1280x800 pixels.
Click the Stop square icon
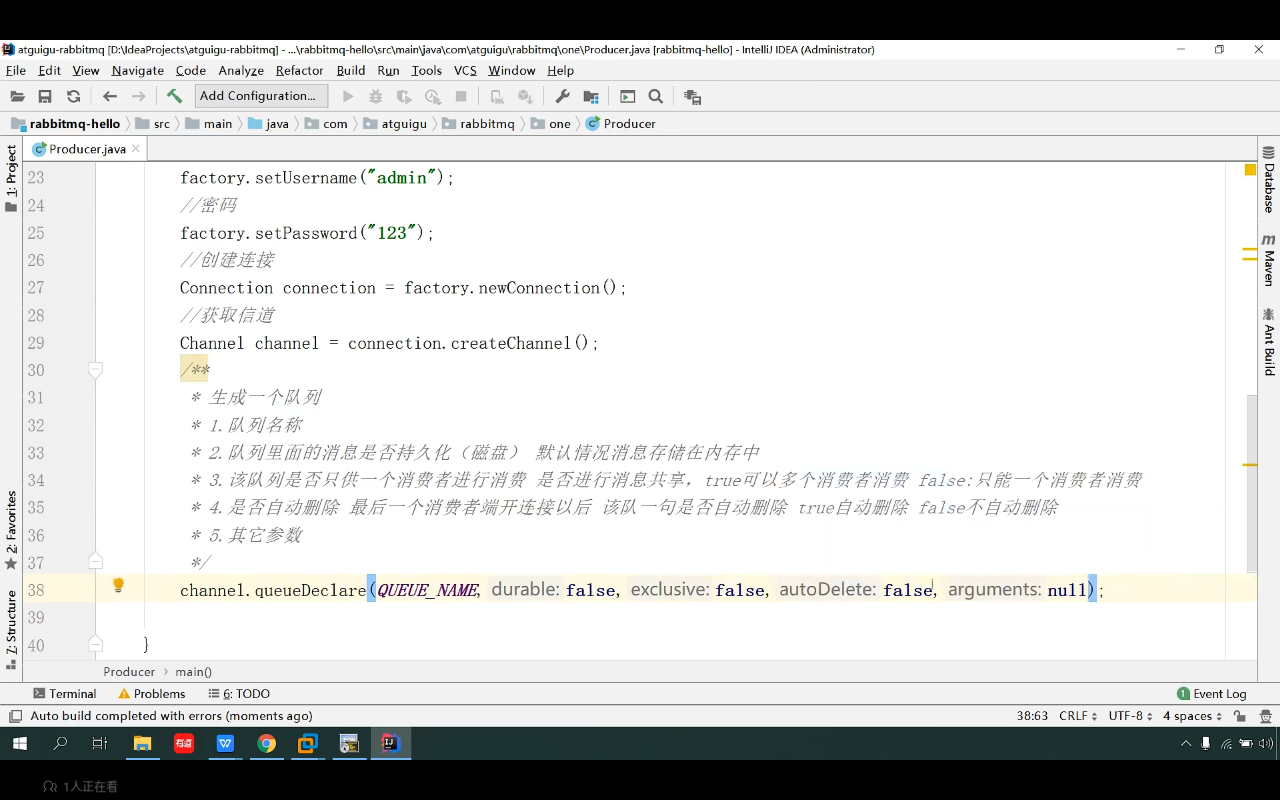click(x=461, y=97)
